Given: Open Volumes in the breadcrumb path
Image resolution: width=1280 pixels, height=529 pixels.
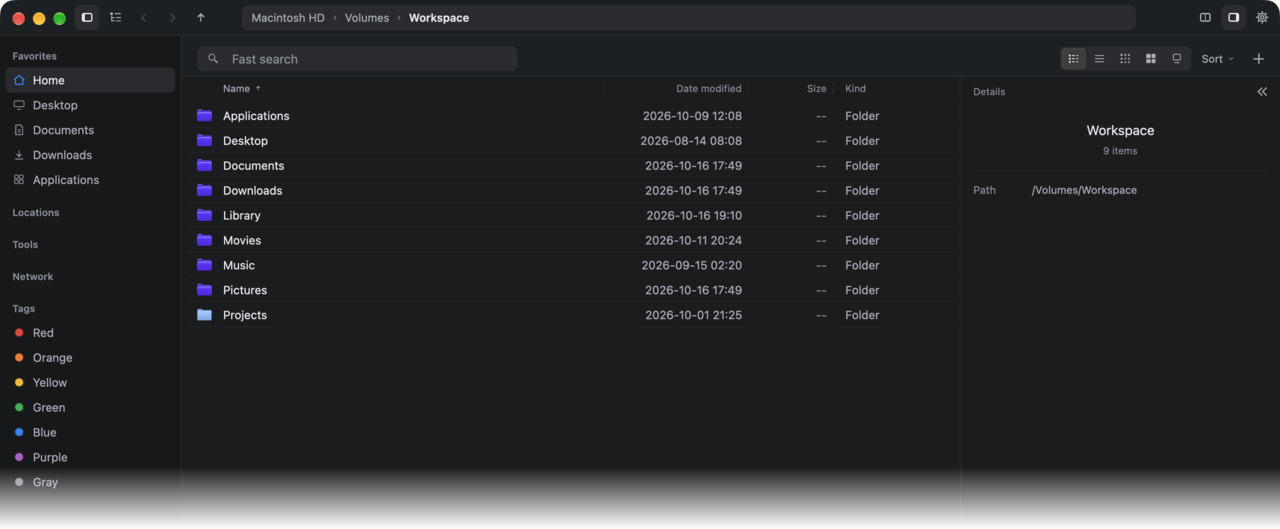Looking at the screenshot, I should [367, 18].
